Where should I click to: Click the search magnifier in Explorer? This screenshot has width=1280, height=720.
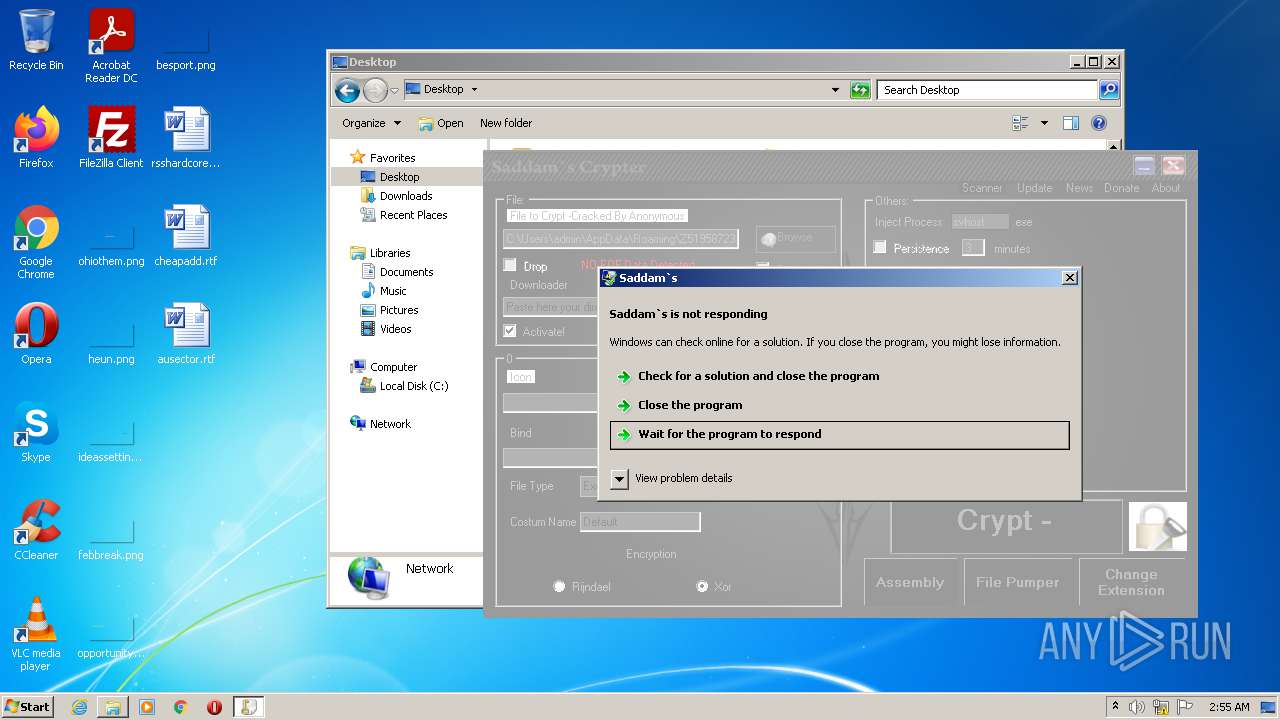(x=1108, y=90)
